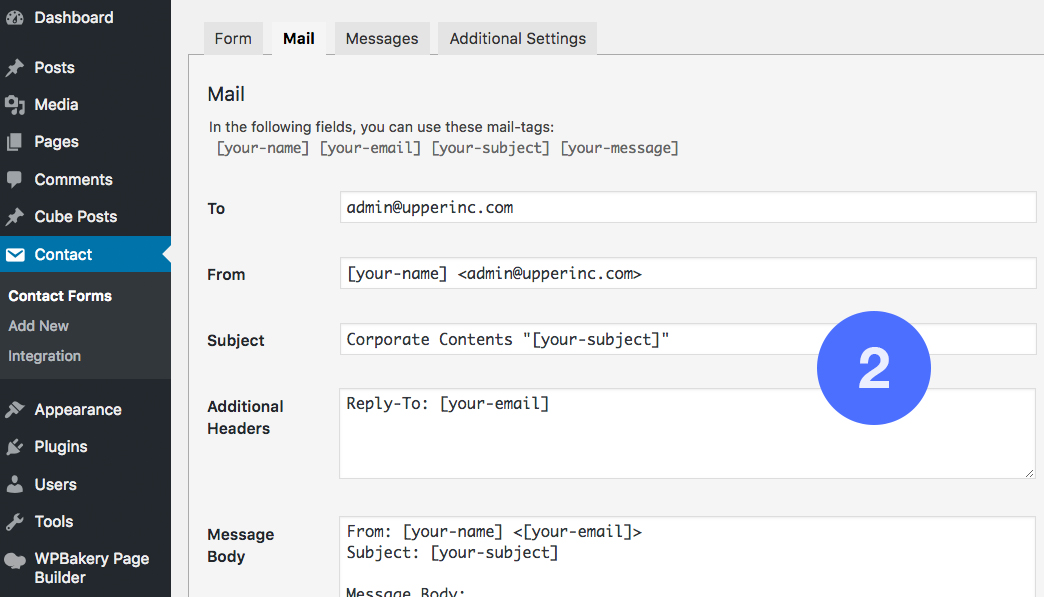Viewport: 1044px width, 597px height.
Task: Click the blue circle marked 2
Action: (873, 368)
